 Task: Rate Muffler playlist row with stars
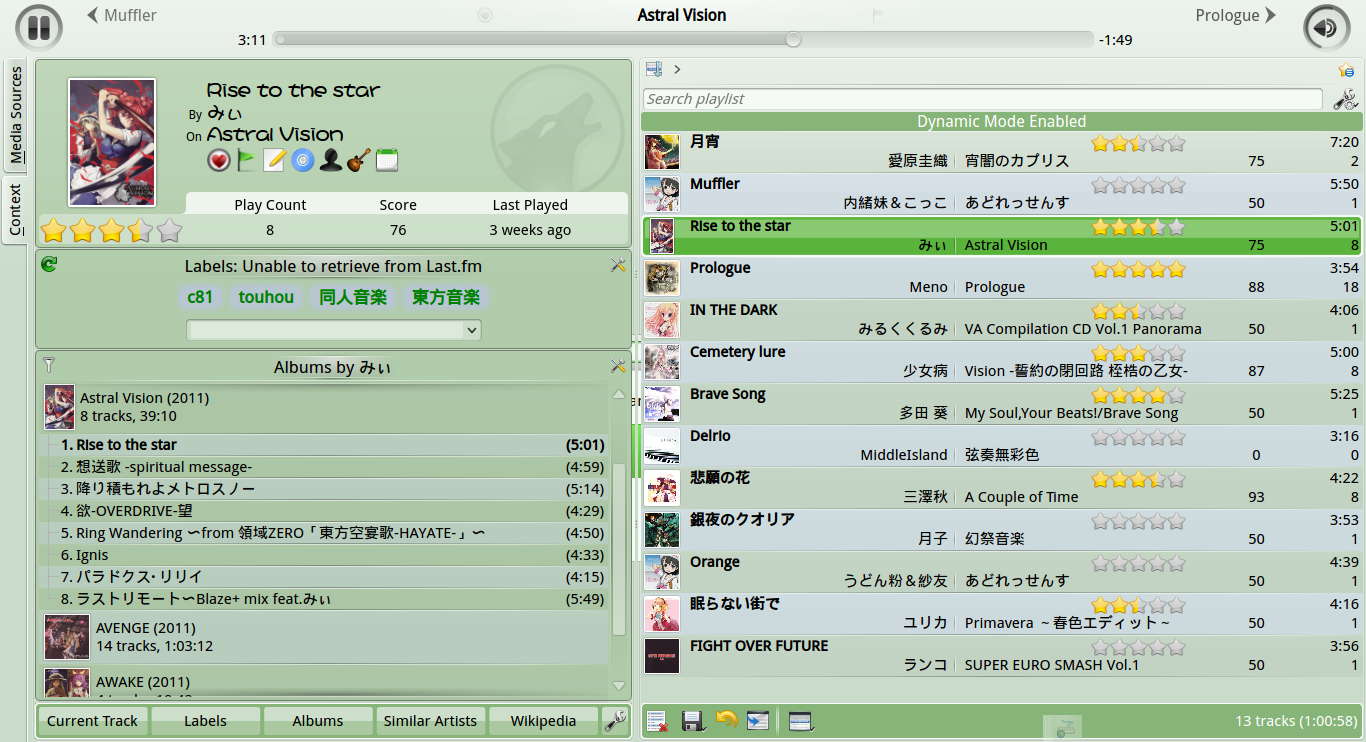pyautogui.click(x=1138, y=185)
